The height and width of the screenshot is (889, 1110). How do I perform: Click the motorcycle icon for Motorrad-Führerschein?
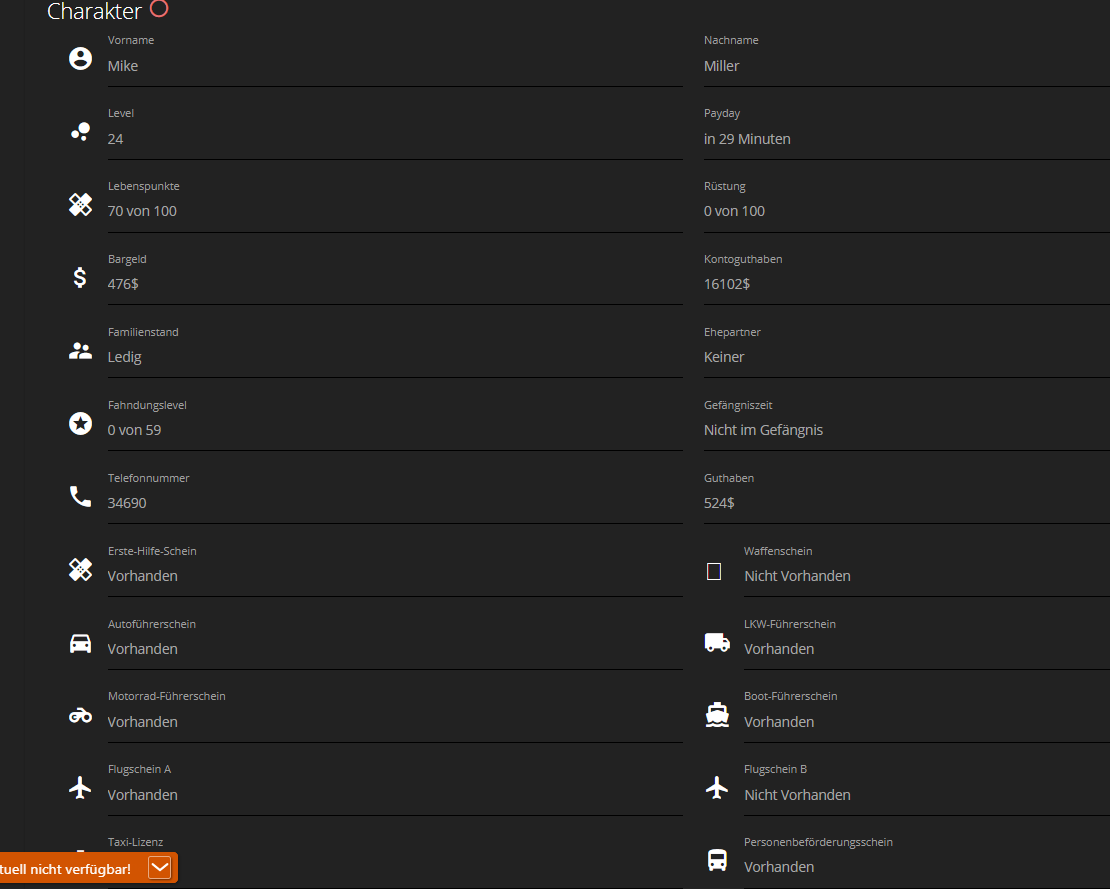pyautogui.click(x=80, y=716)
